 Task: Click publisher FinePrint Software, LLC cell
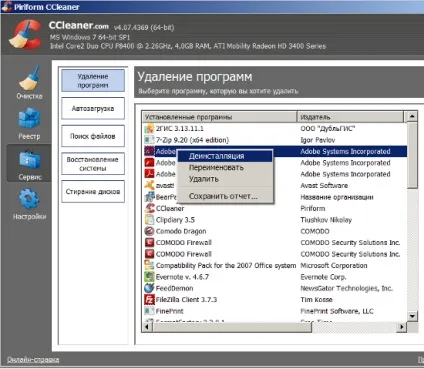337,311
